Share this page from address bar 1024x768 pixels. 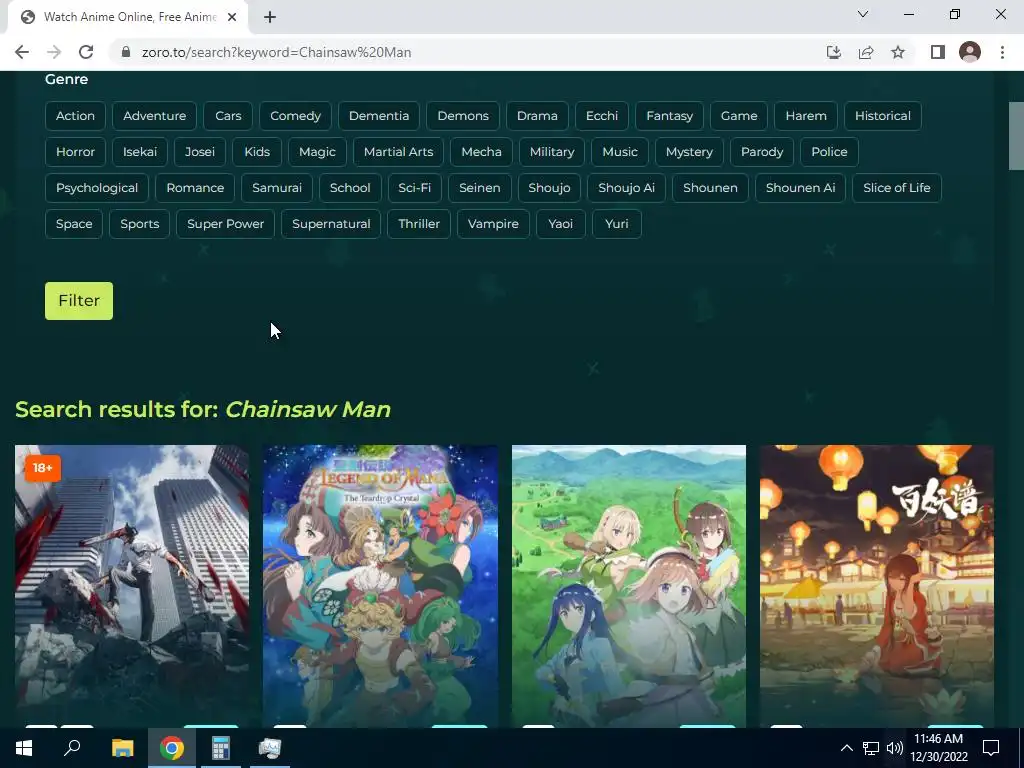[866, 52]
